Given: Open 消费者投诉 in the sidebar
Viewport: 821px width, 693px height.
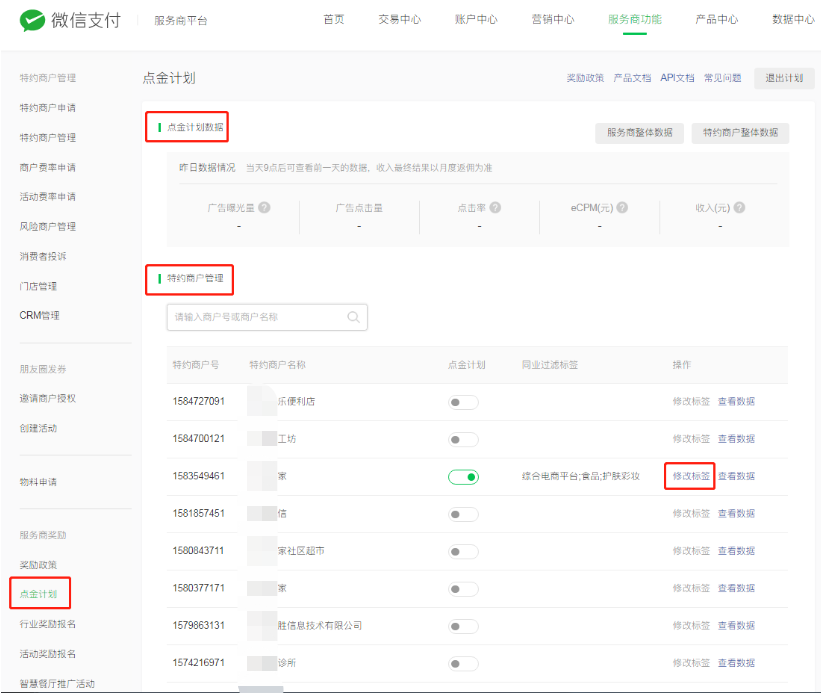Looking at the screenshot, I should point(43,256).
